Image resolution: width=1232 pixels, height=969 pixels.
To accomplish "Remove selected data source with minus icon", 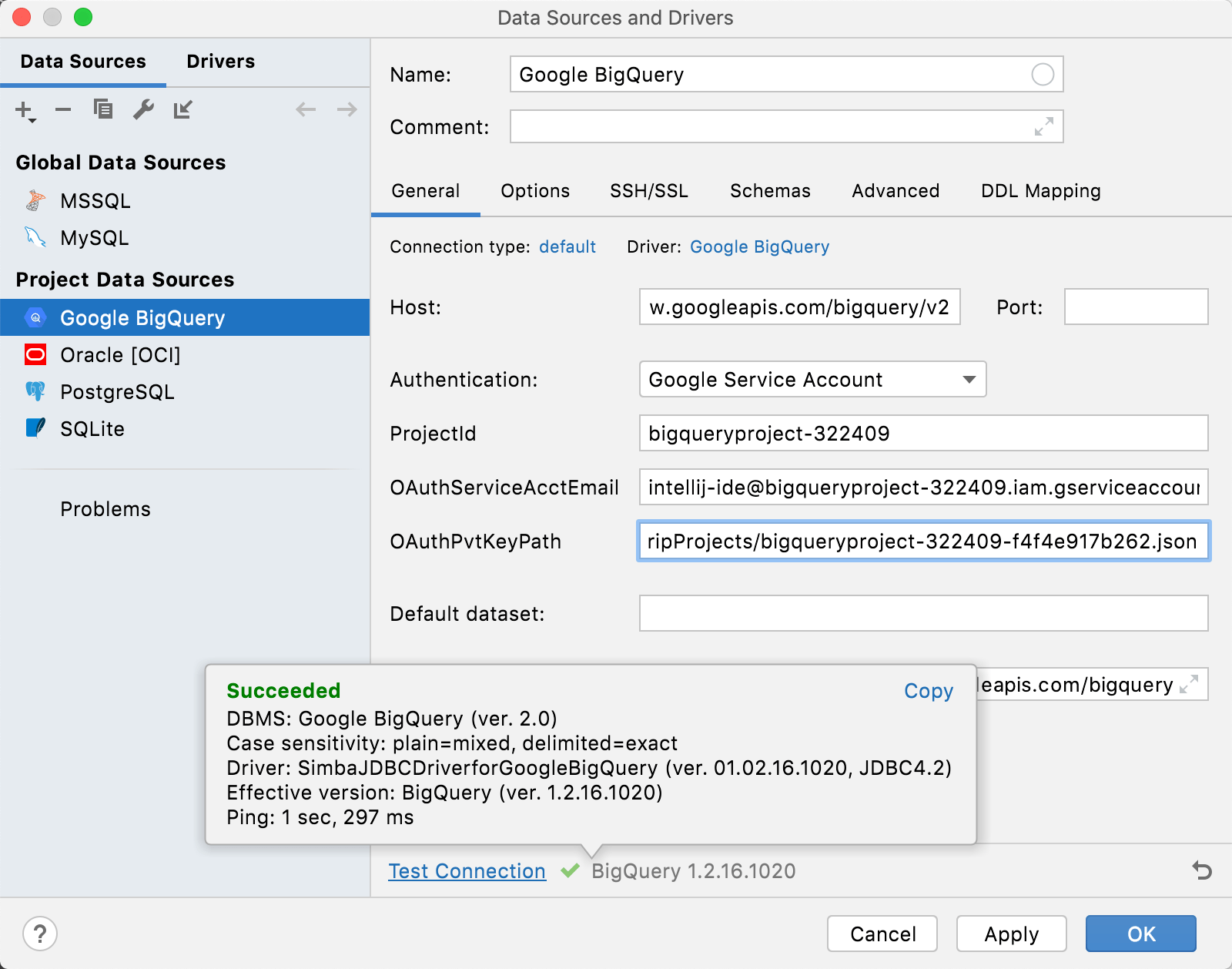I will (x=63, y=110).
